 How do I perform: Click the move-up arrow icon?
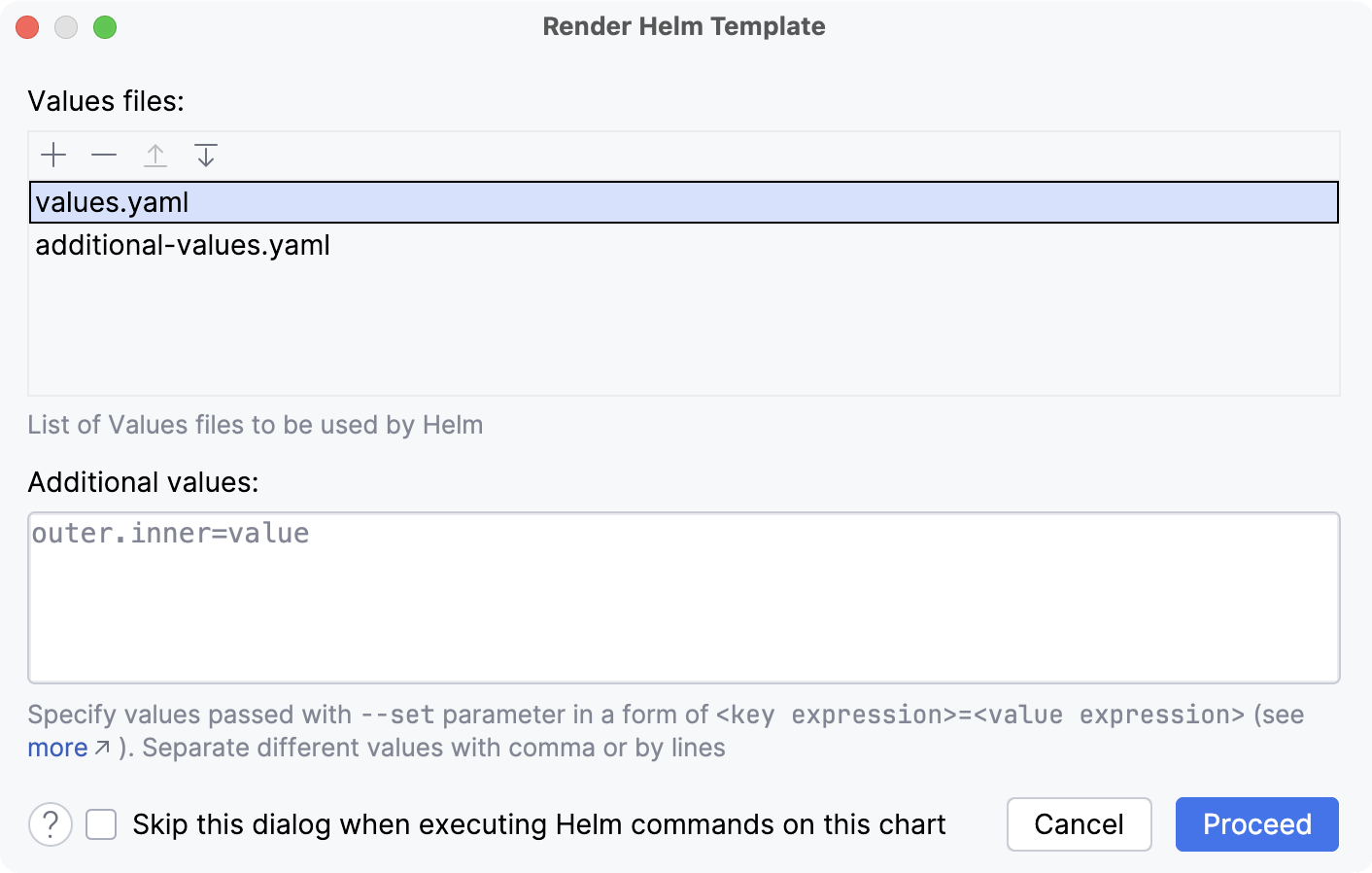(x=154, y=155)
